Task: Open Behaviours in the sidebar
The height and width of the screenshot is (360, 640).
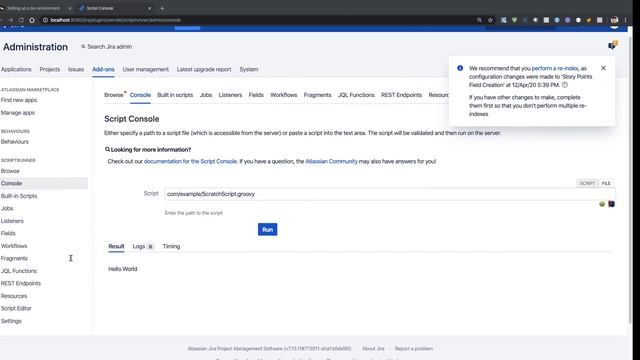Action: pos(15,142)
